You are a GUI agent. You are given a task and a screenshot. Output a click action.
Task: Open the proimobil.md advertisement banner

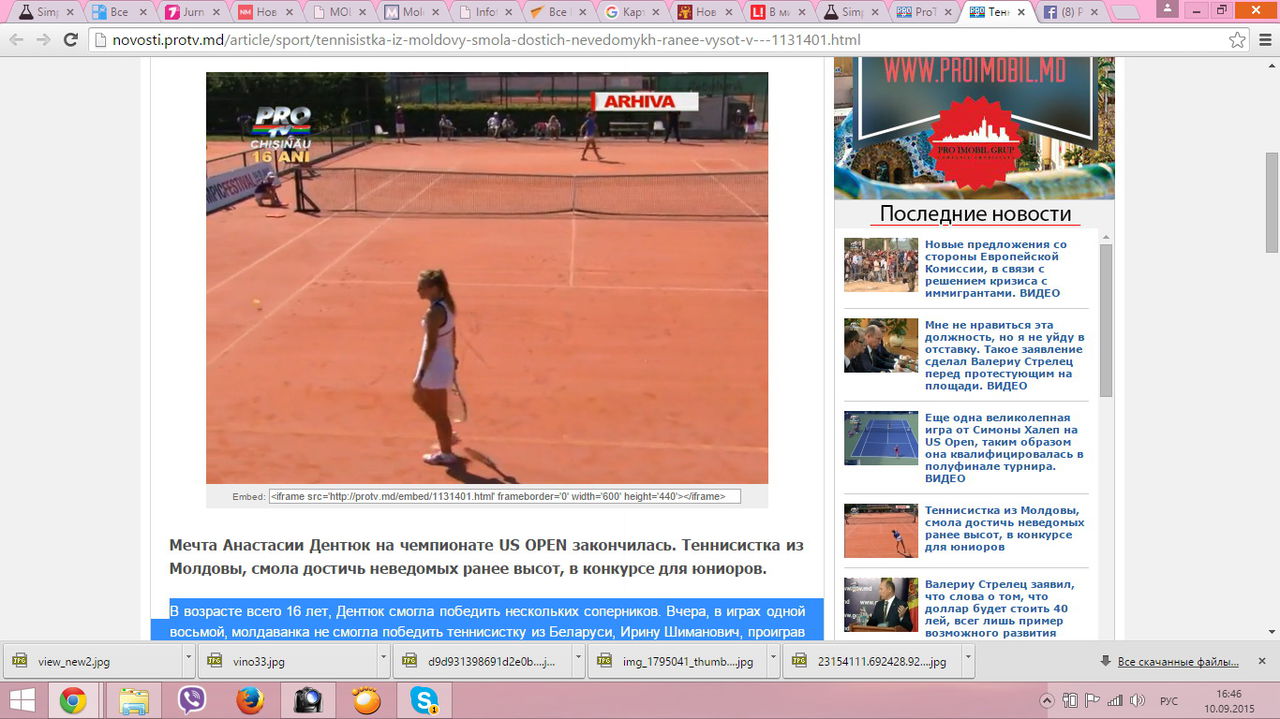974,128
